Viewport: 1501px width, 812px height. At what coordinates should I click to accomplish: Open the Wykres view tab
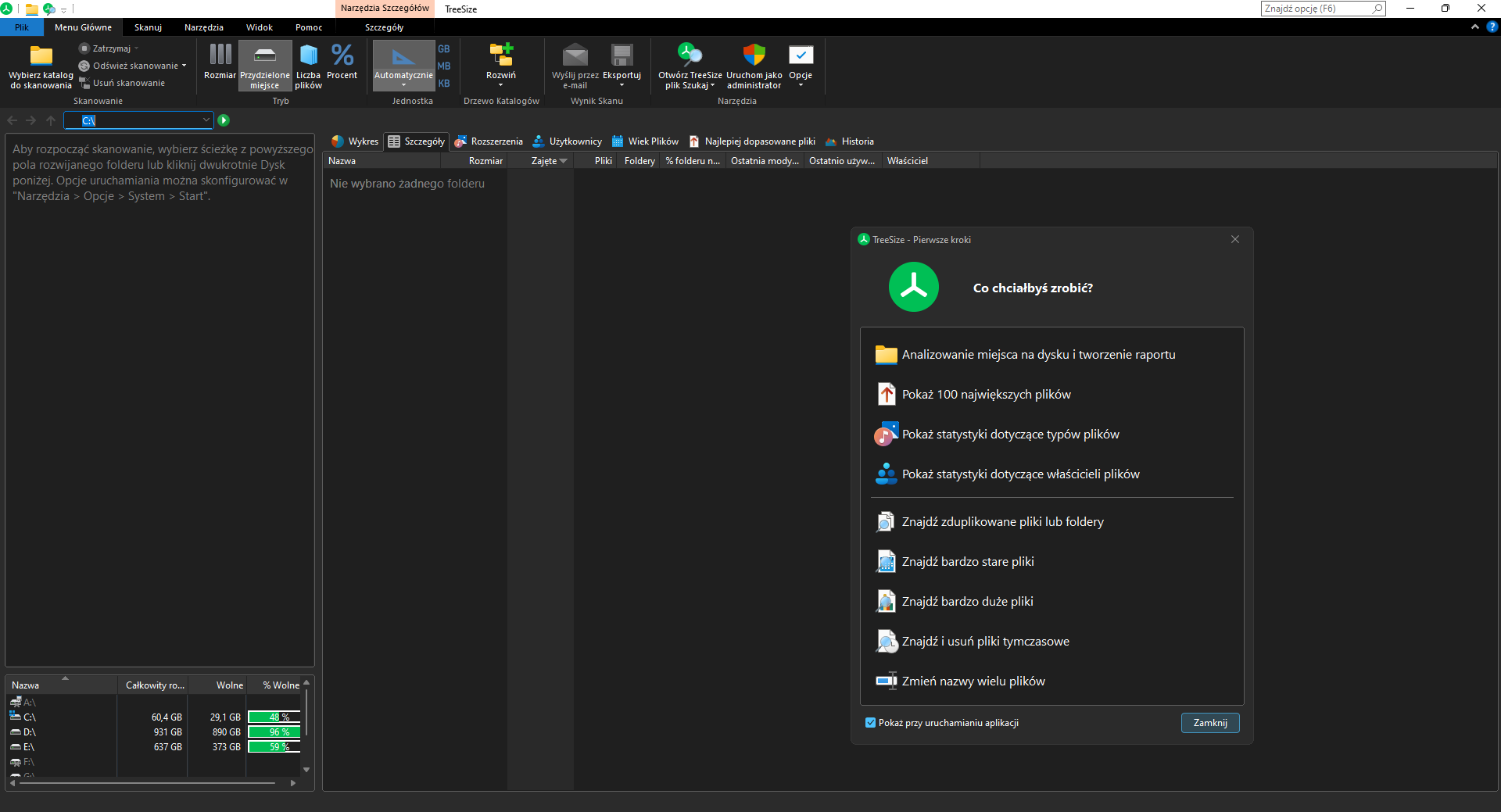pos(355,141)
